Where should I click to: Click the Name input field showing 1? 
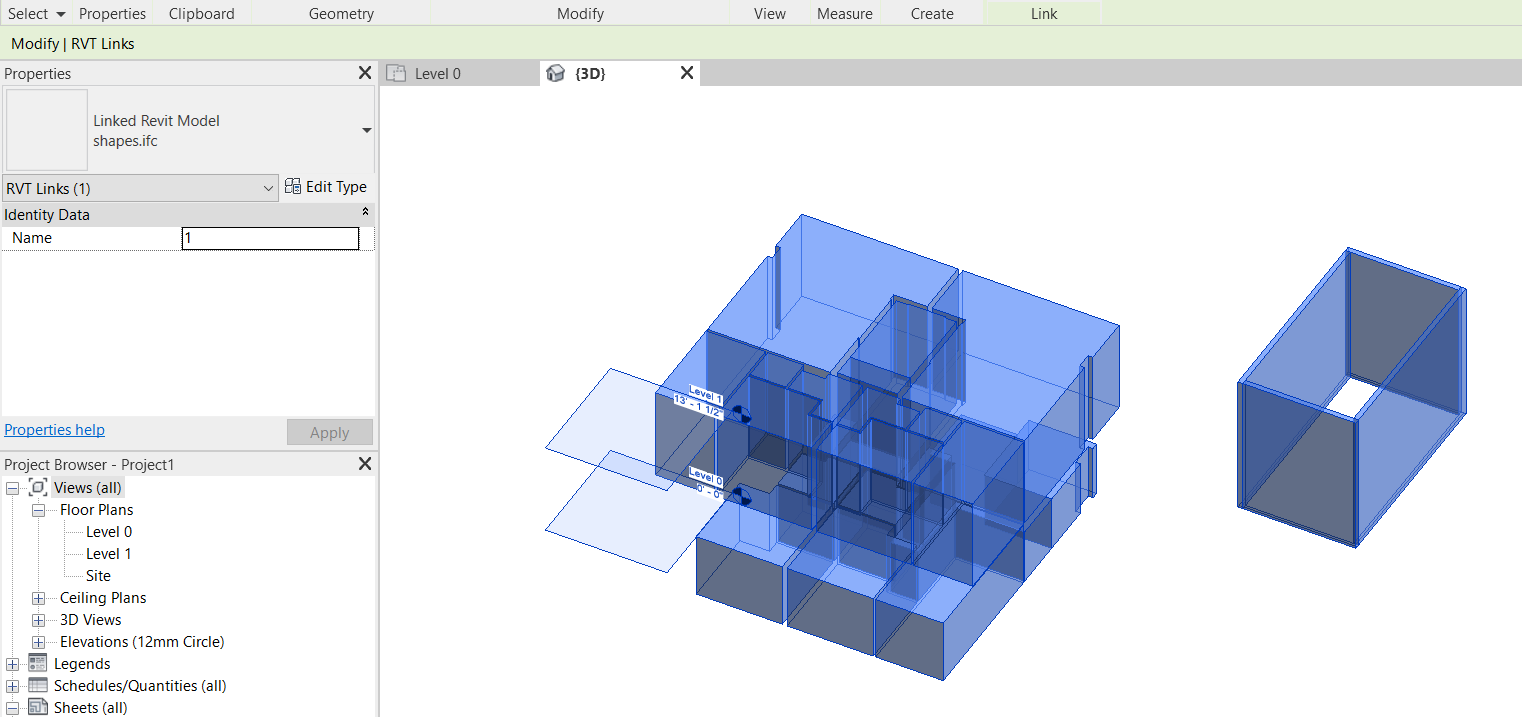(x=270, y=237)
